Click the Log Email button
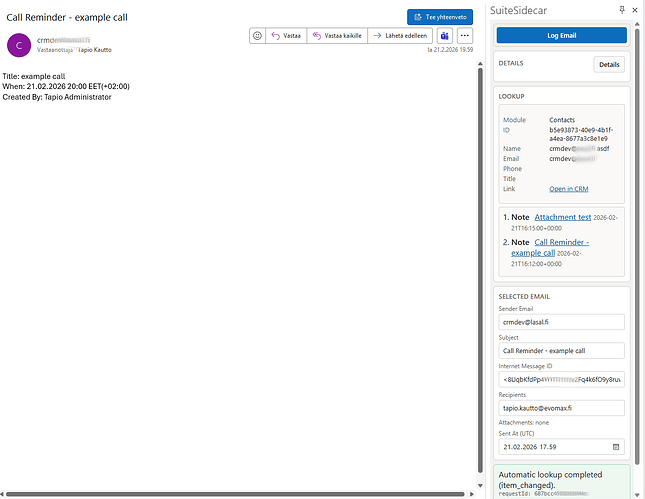This screenshot has height=499, width=645. [561, 35]
